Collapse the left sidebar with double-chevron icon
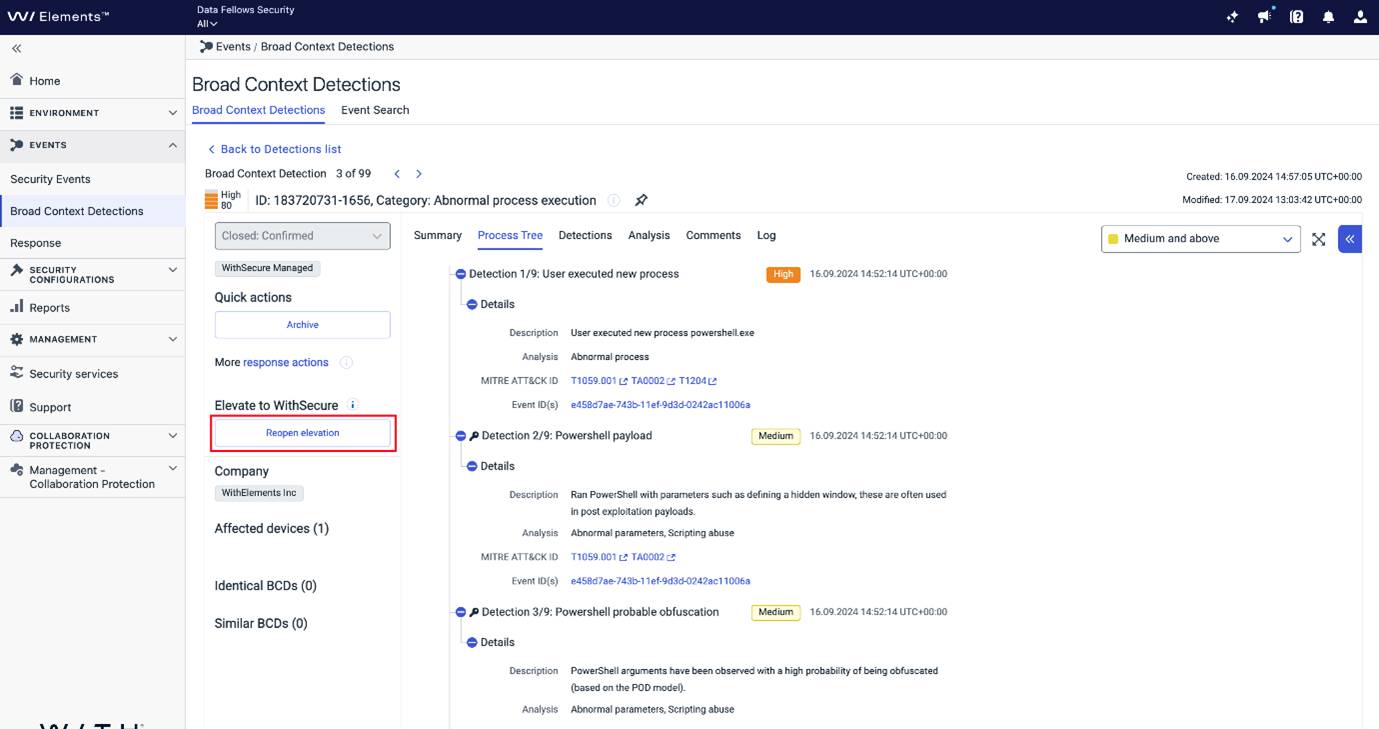1379x729 pixels. tap(17, 48)
